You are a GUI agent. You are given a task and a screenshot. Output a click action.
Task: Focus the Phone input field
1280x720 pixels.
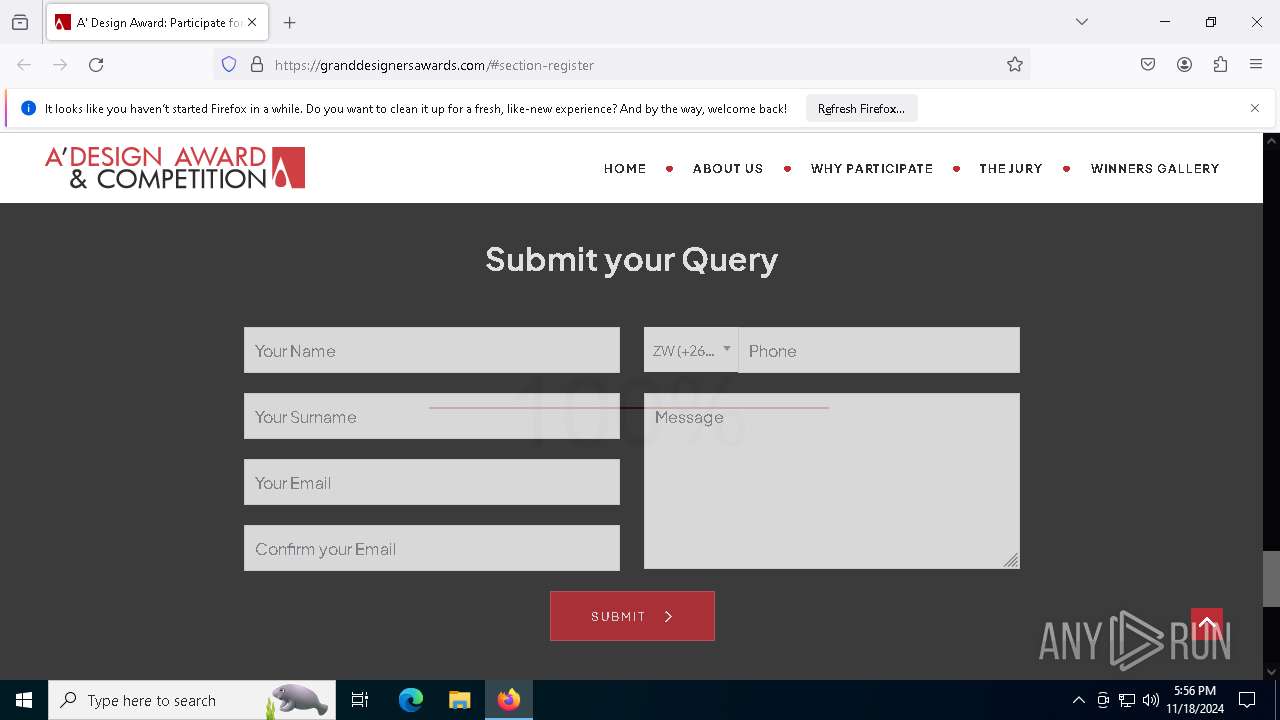coord(879,350)
